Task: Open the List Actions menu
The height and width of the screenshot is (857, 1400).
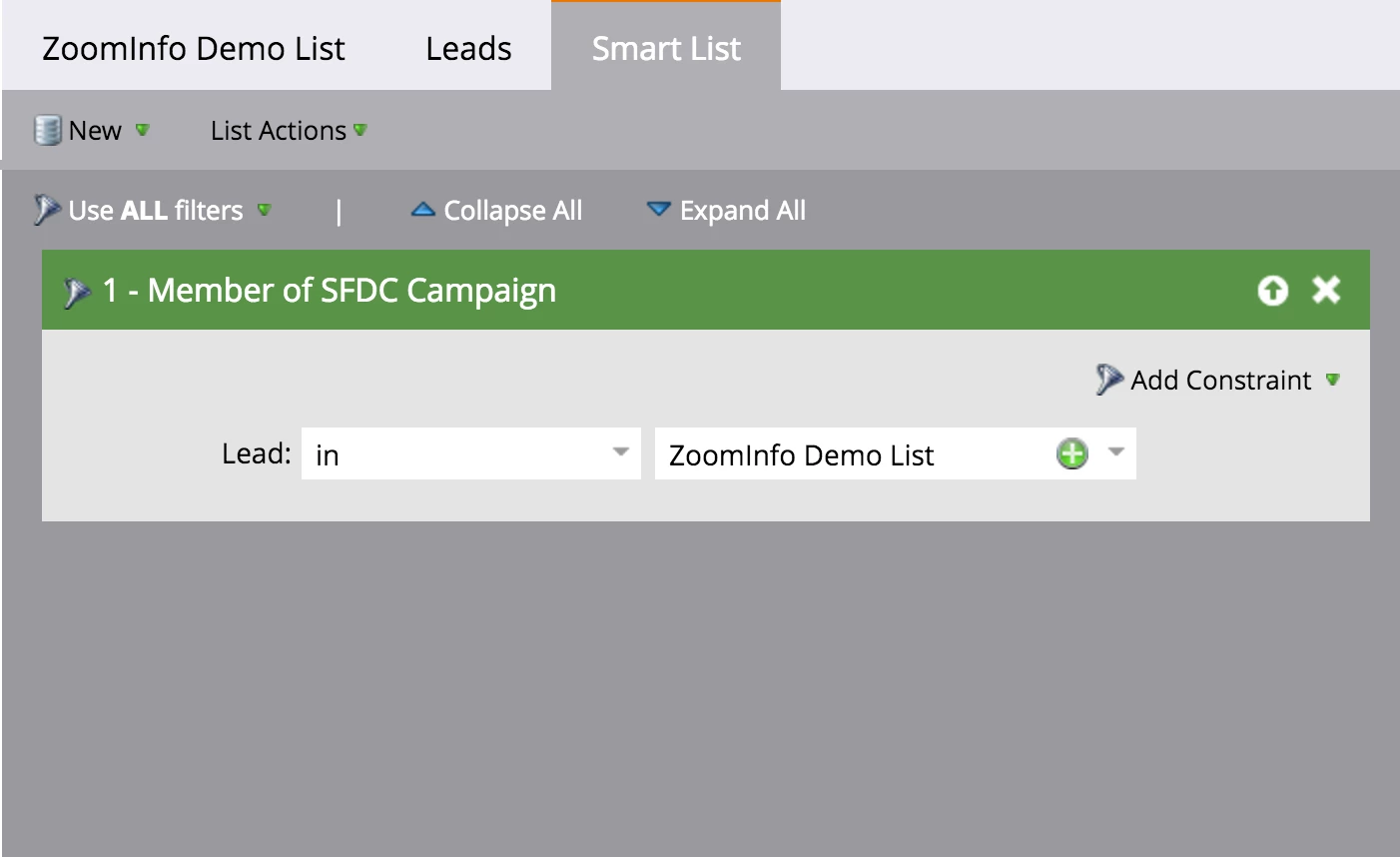Action: click(x=289, y=130)
